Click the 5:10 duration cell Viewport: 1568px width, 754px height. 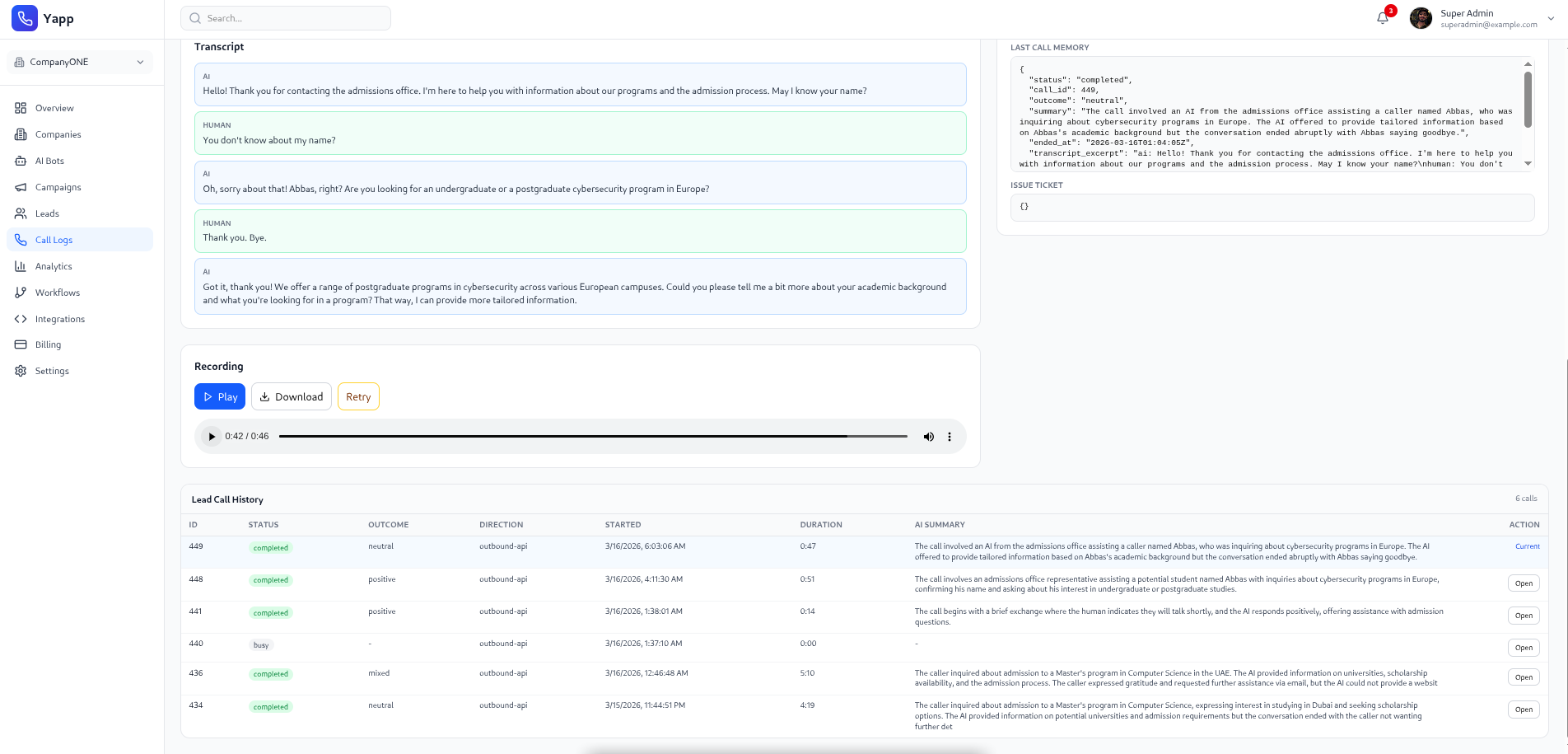[807, 673]
